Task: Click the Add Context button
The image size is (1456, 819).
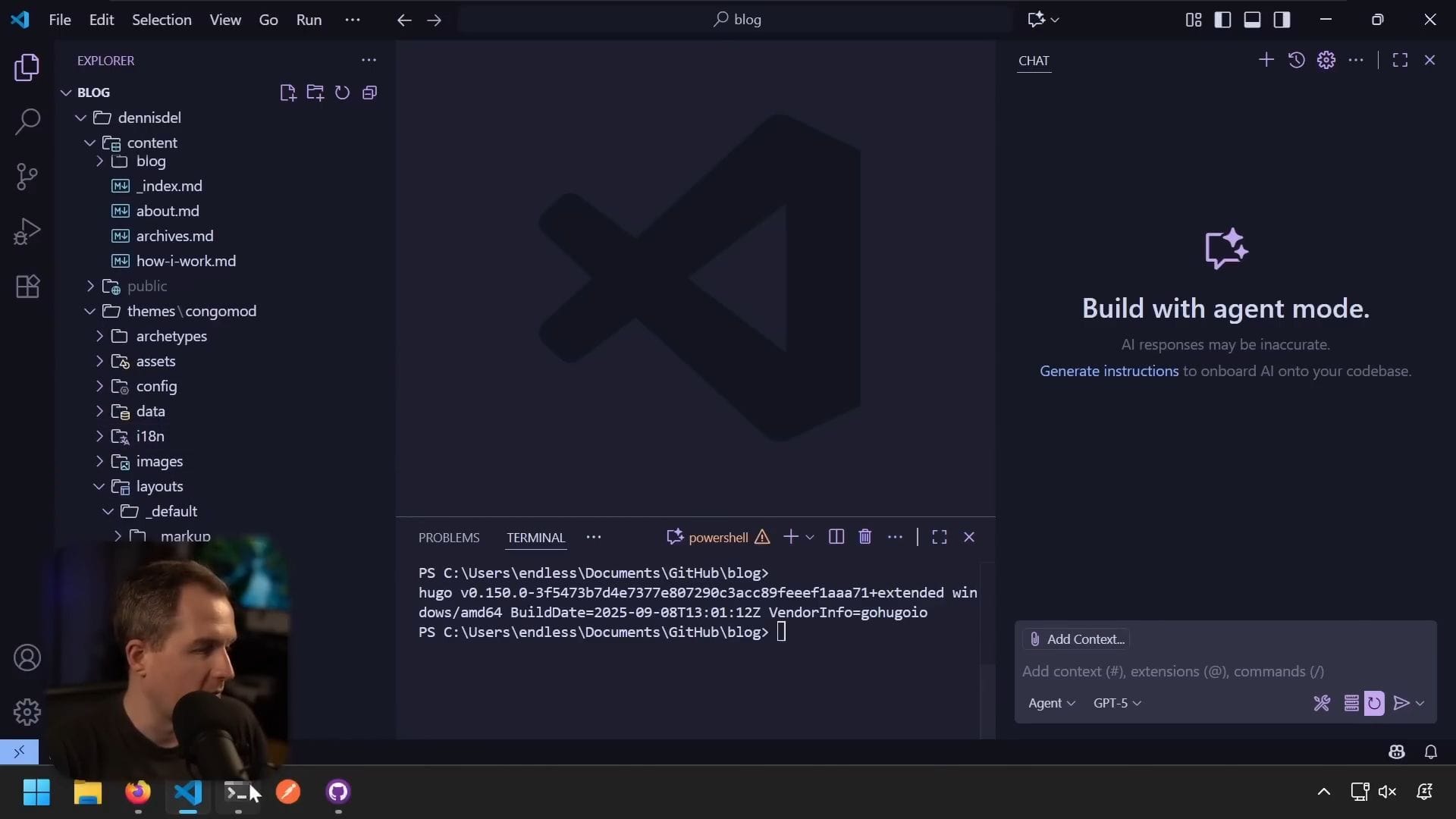Action: click(1076, 639)
